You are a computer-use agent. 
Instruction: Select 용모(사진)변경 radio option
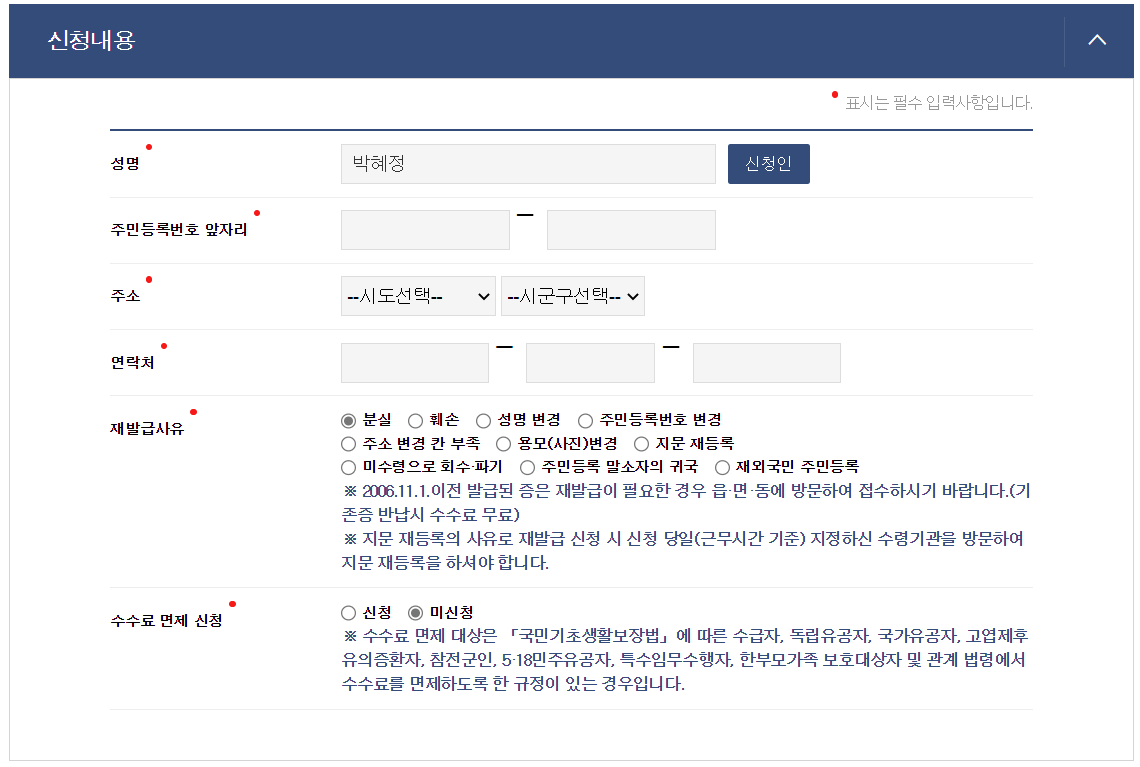[503, 443]
